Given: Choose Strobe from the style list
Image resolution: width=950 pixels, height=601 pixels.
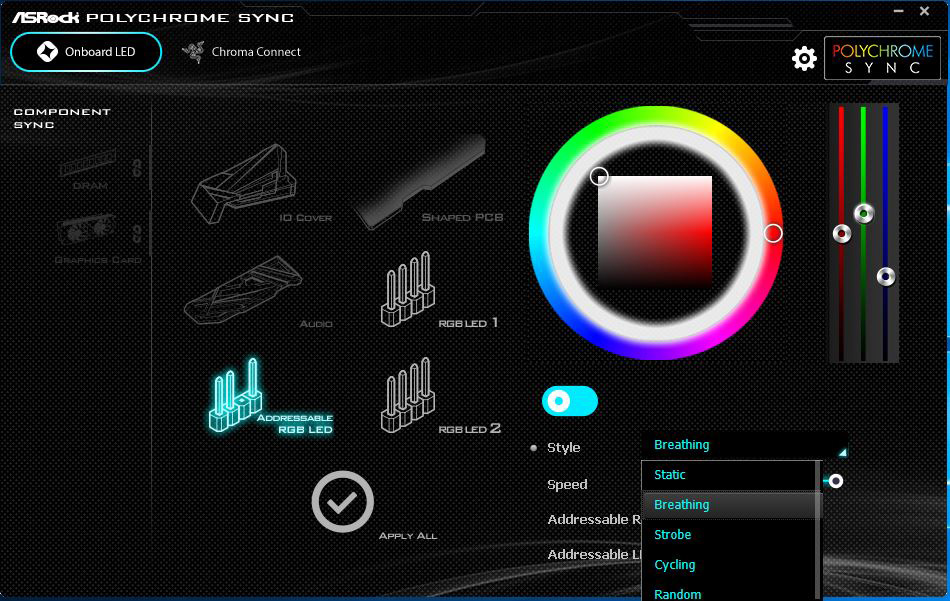Looking at the screenshot, I should click(x=730, y=535).
